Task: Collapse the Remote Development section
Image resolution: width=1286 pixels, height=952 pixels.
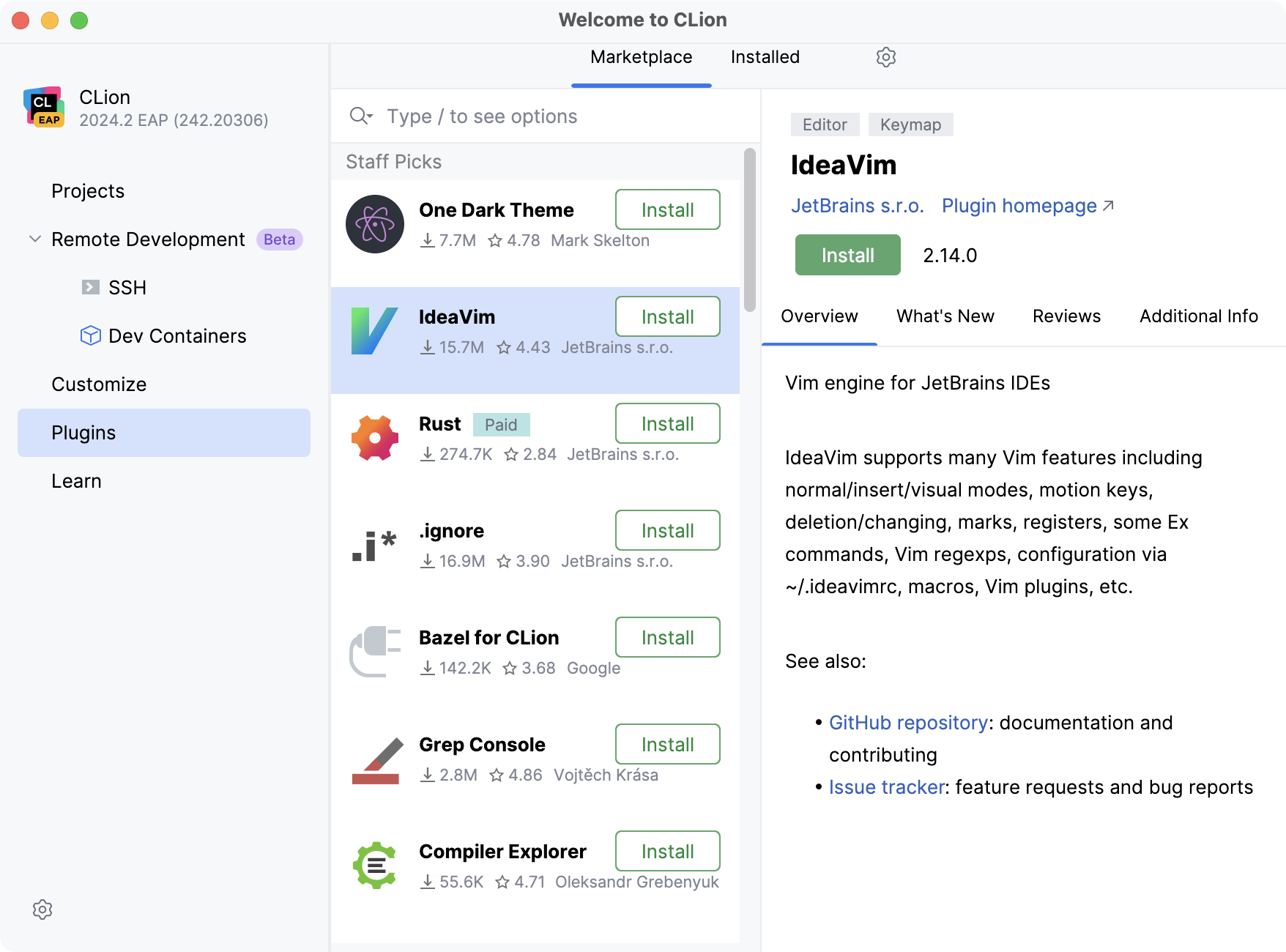Action: (34, 239)
